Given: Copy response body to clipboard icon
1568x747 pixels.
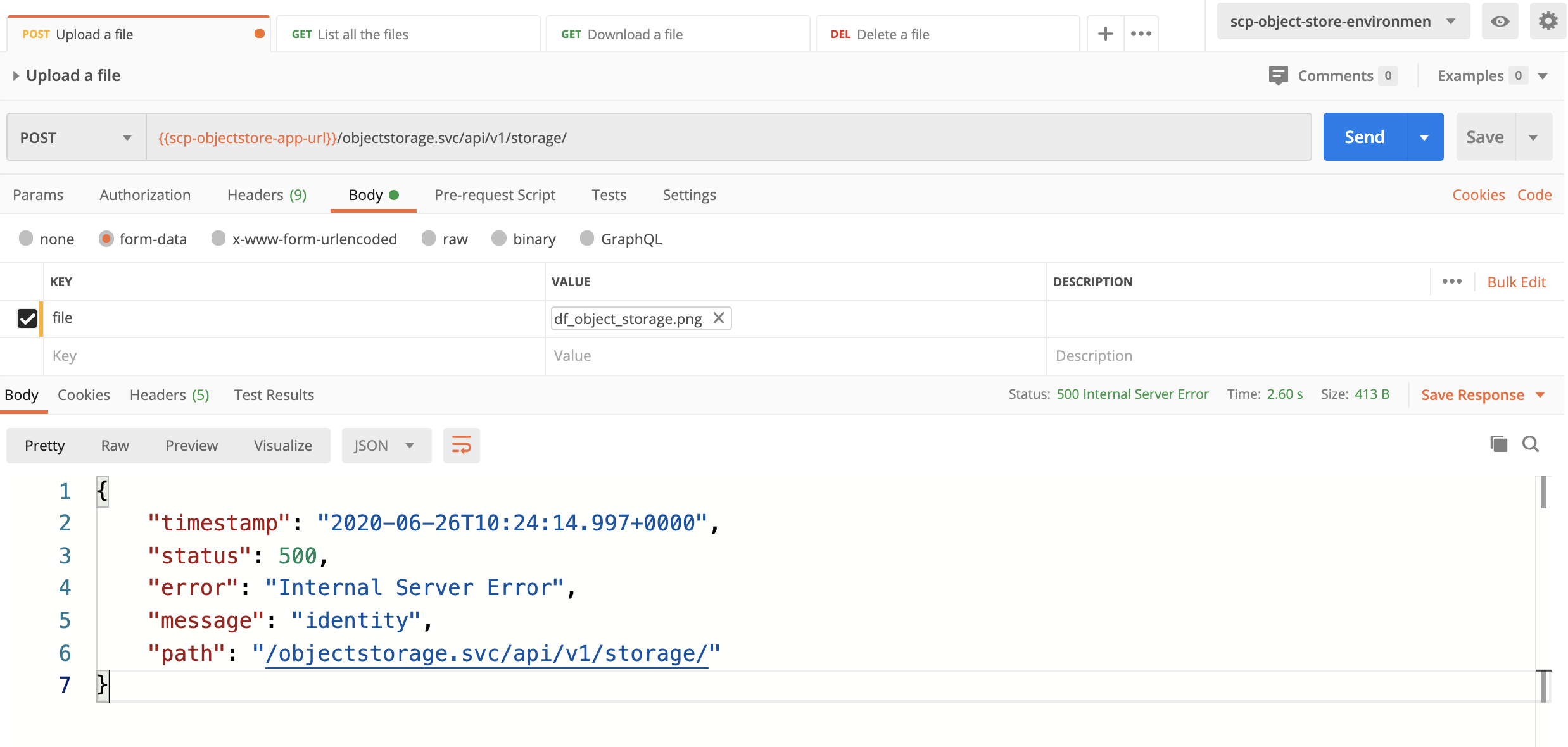Looking at the screenshot, I should point(1498,444).
